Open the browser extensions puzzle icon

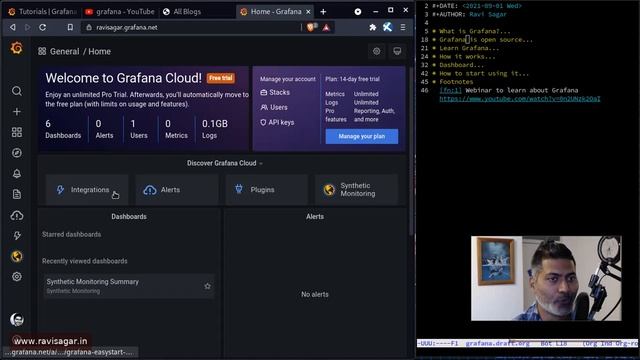tap(372, 27)
